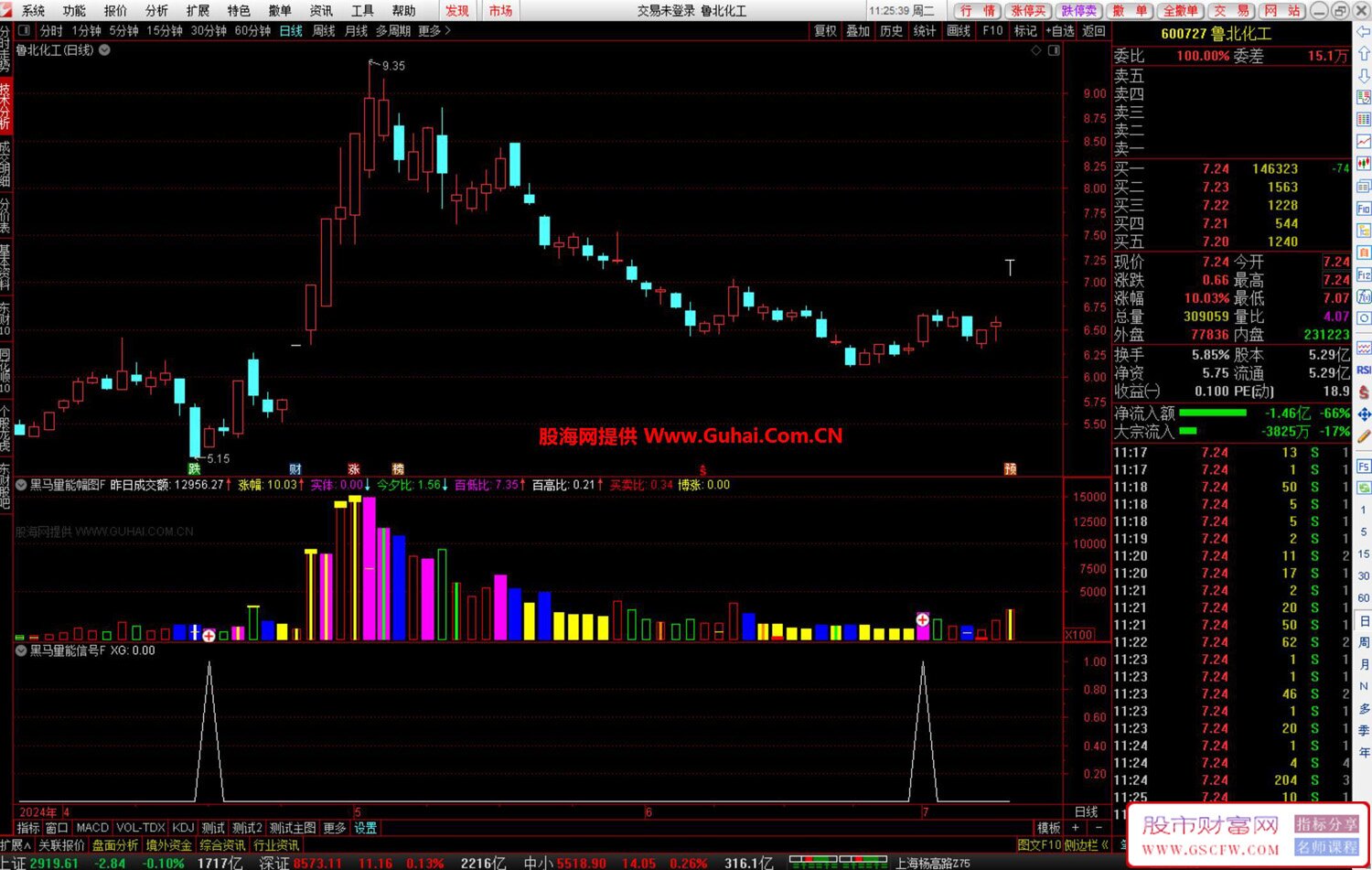Expand the 扩展 panel at bottom

tap(16, 845)
